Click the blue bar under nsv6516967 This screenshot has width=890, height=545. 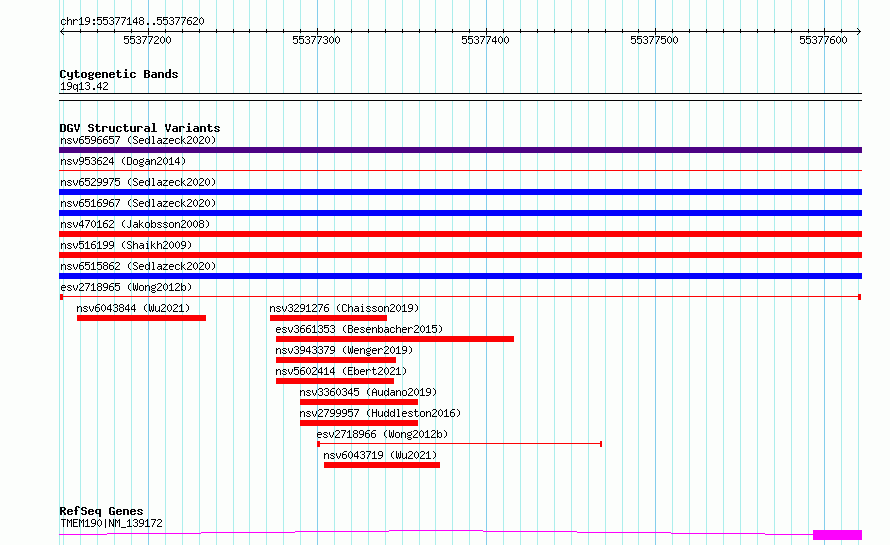460,213
